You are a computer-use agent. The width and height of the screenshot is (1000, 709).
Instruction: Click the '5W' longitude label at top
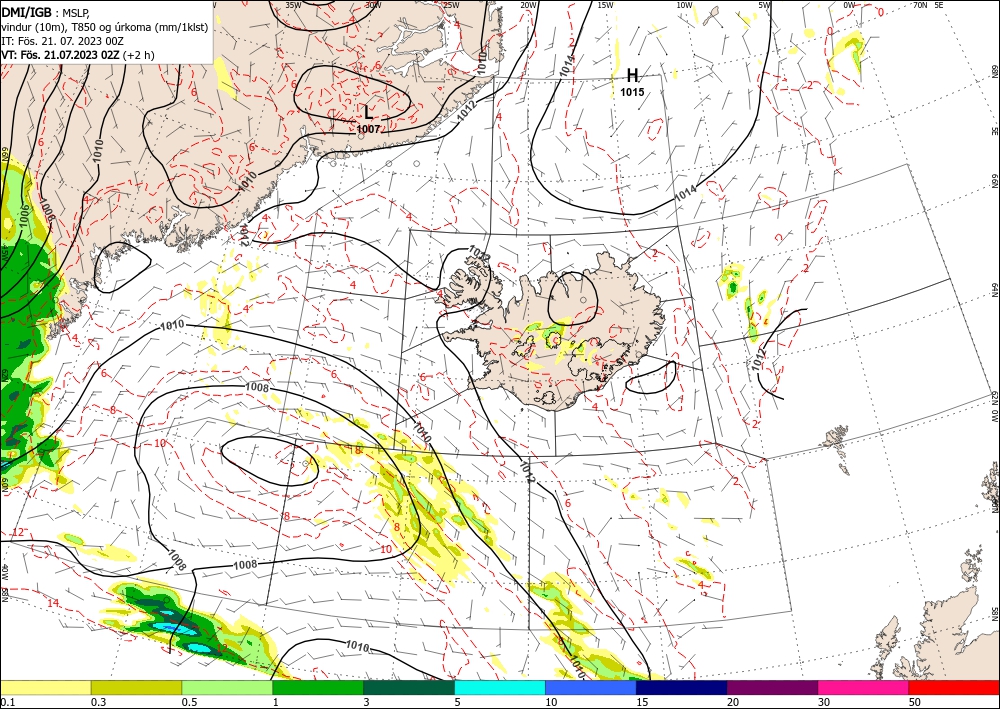pyautogui.click(x=765, y=5)
